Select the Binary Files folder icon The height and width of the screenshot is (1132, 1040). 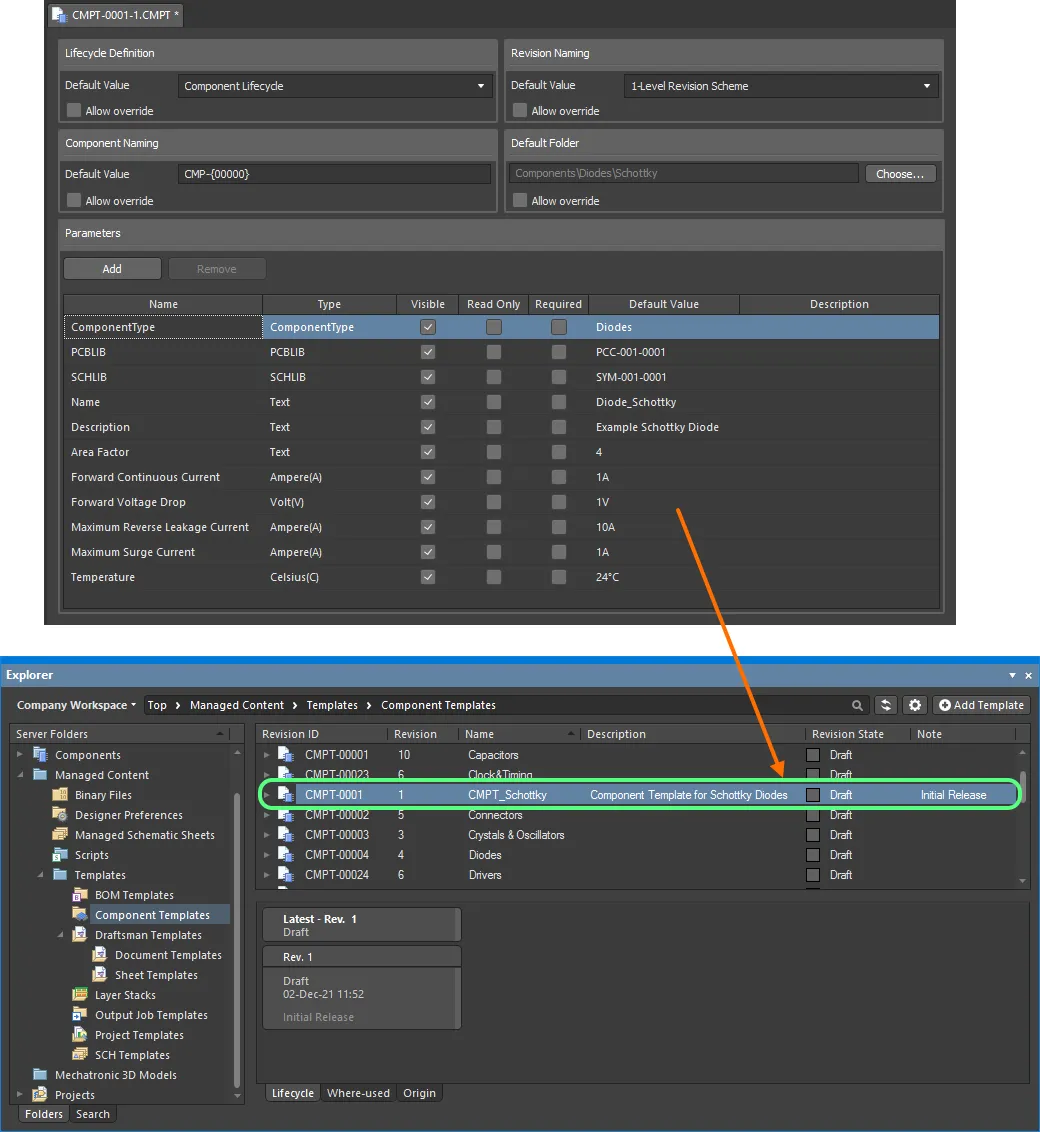pos(60,795)
